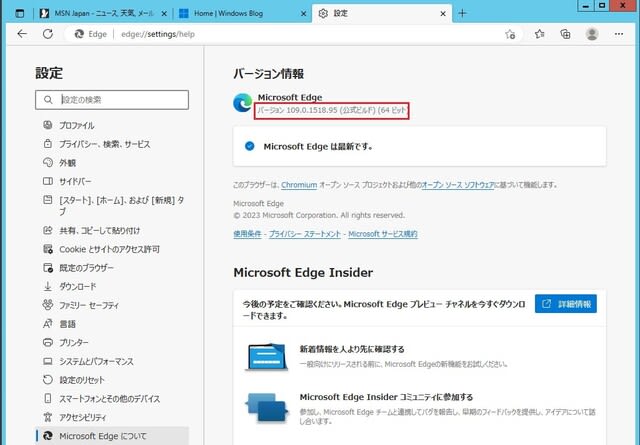The image size is (640, 445).
Task: Open the Collections icon
Action: coord(565,34)
